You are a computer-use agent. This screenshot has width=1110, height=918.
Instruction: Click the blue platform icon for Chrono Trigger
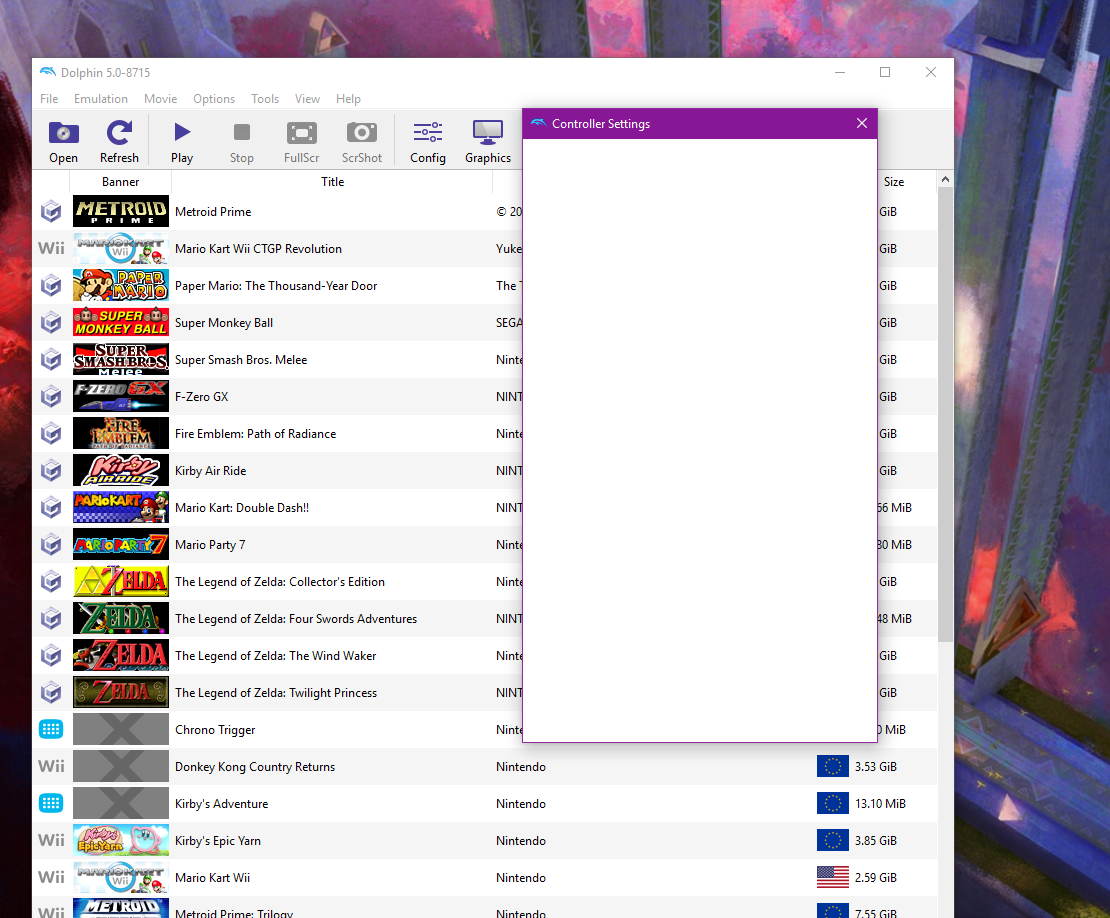click(x=51, y=729)
